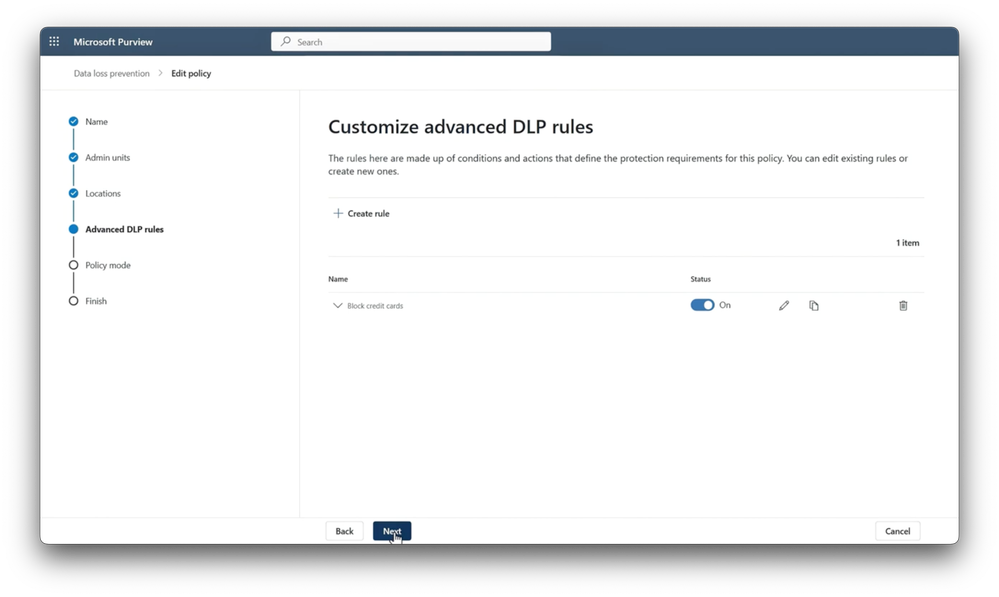The width and height of the screenshot is (999, 597).
Task: Click the search magnifier icon
Action: click(x=286, y=41)
